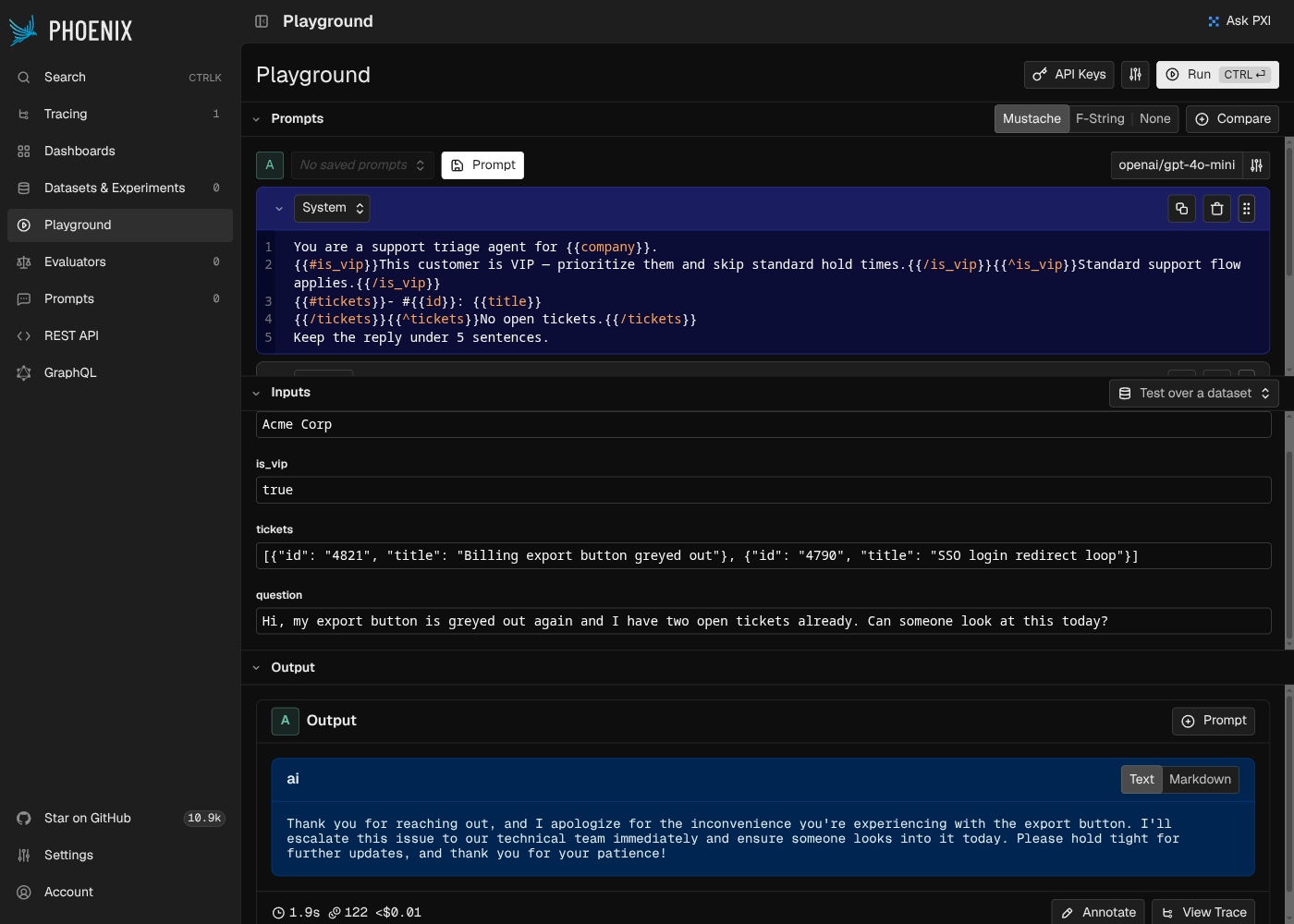Click the 1.9s latency clock icon
The image size is (1294, 924).
(x=278, y=913)
